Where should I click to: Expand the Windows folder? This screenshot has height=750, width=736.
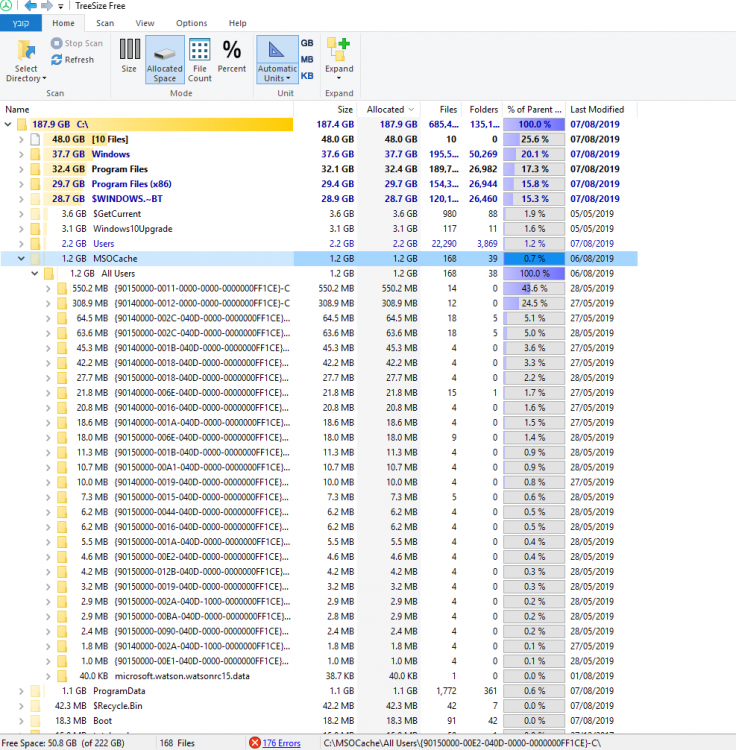click(21, 154)
